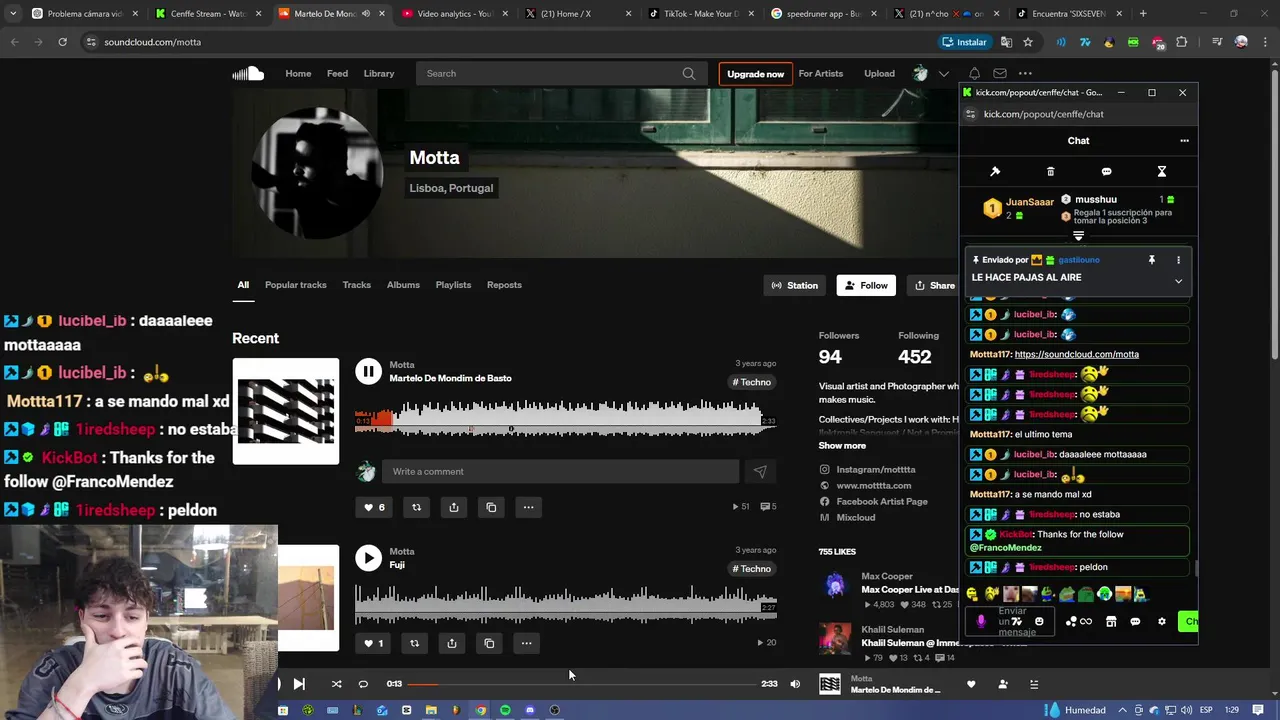1280x720 pixels.
Task: Open the Station button
Action: [x=795, y=285]
